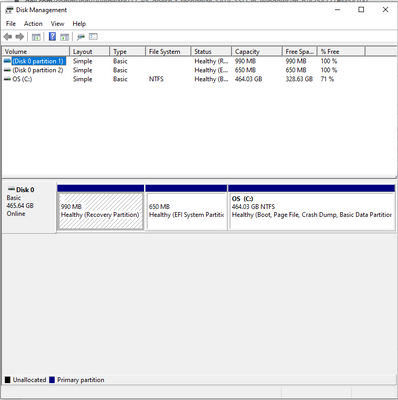The width and height of the screenshot is (398, 400).
Task: Click the Unallocated legend label
Action: (x=29, y=380)
